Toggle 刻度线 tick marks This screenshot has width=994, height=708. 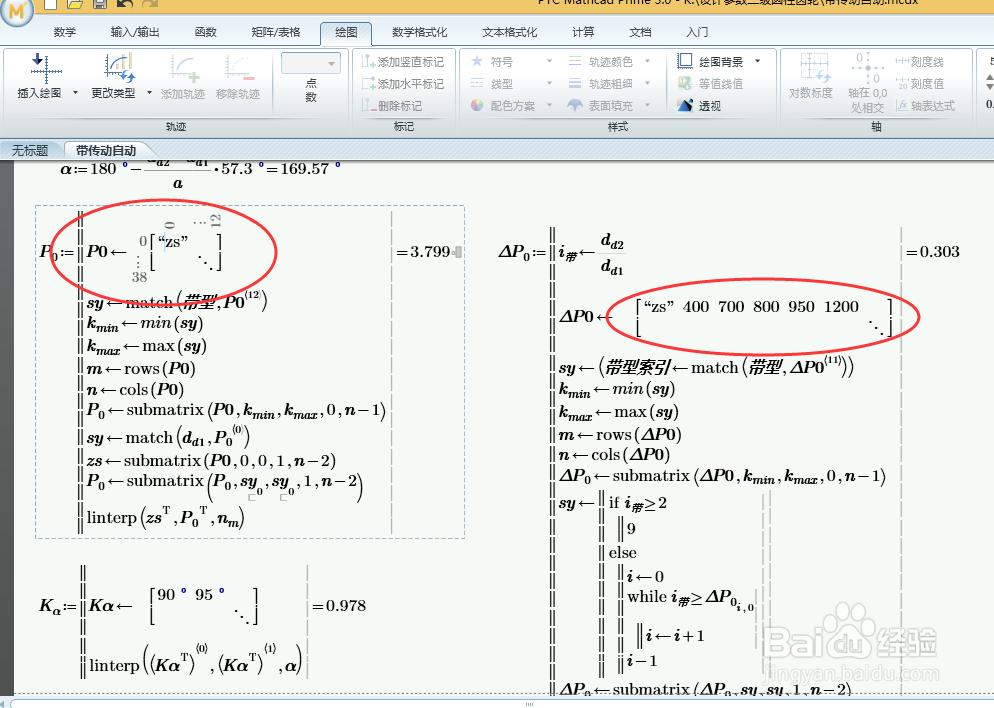pyautogui.click(x=919, y=61)
